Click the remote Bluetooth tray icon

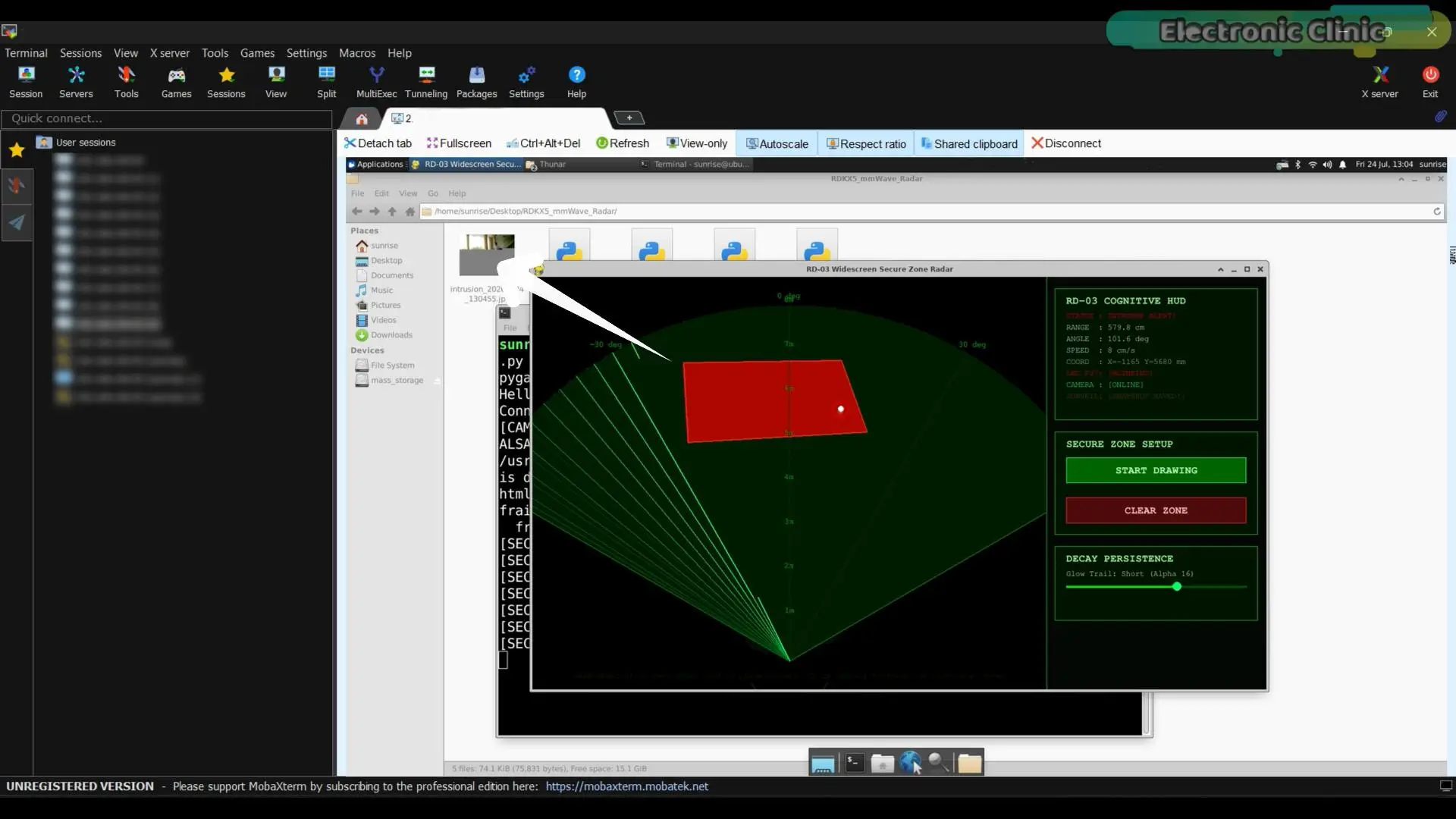click(1298, 165)
